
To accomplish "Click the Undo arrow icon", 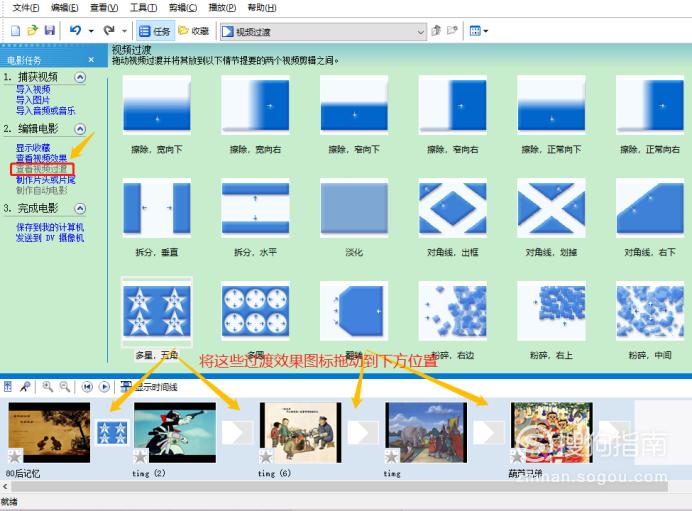I will click(x=75, y=31).
